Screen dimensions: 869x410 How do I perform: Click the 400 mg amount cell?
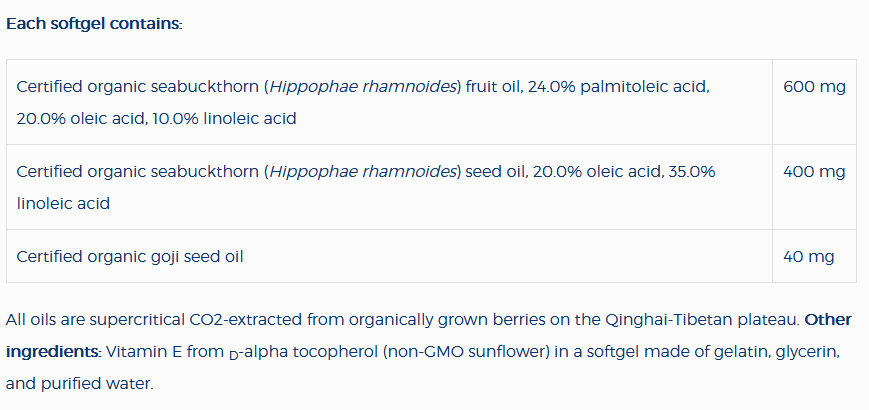click(x=814, y=172)
